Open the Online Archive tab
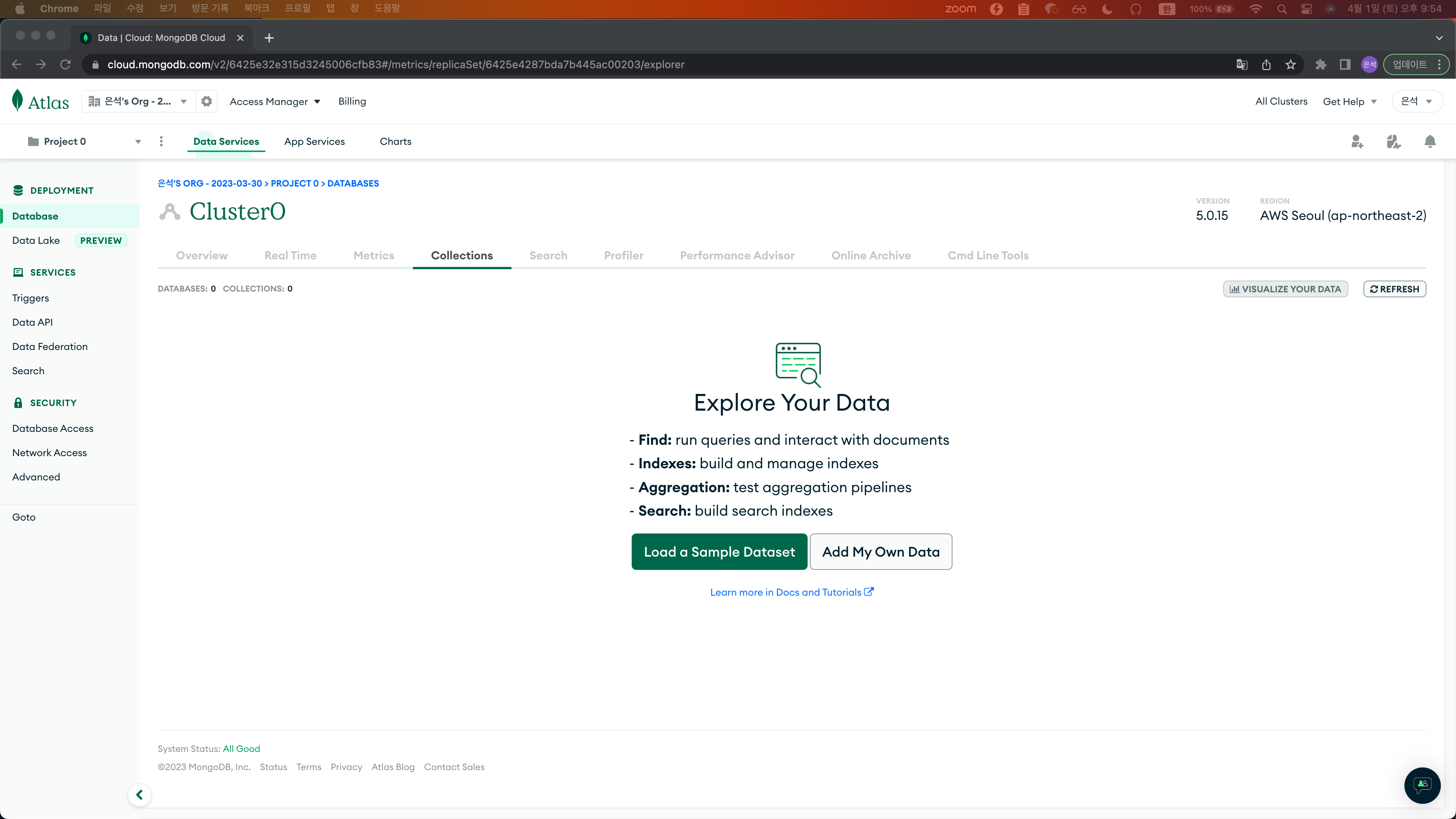The width and height of the screenshot is (1456, 819). [x=871, y=256]
